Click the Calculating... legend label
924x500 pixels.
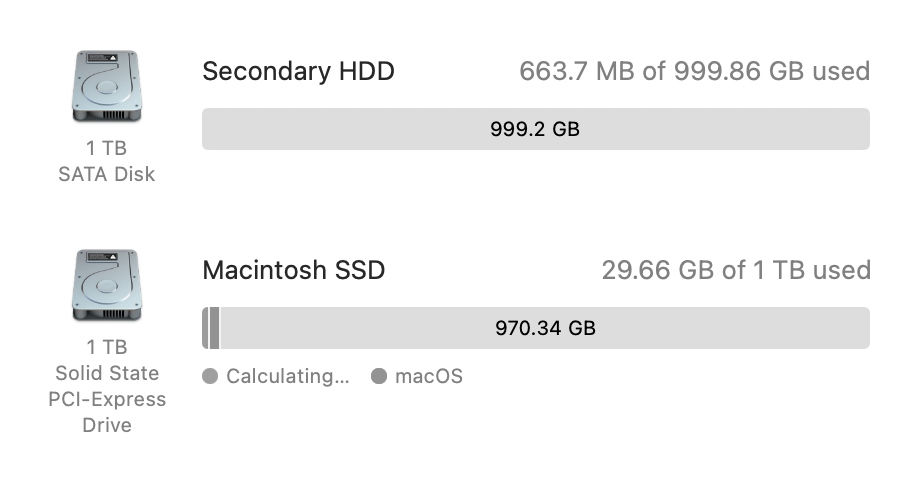[x=288, y=377]
